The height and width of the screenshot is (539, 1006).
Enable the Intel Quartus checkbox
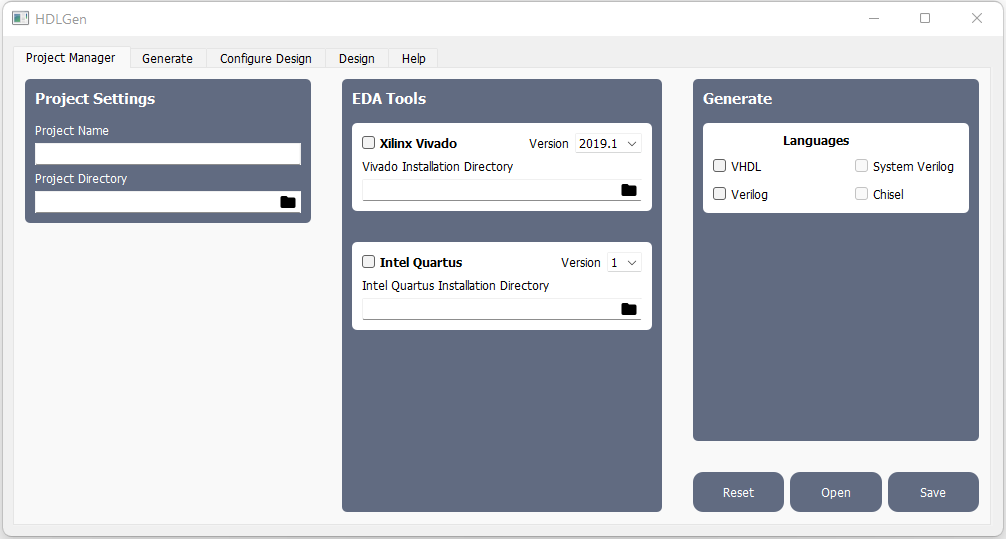(368, 262)
